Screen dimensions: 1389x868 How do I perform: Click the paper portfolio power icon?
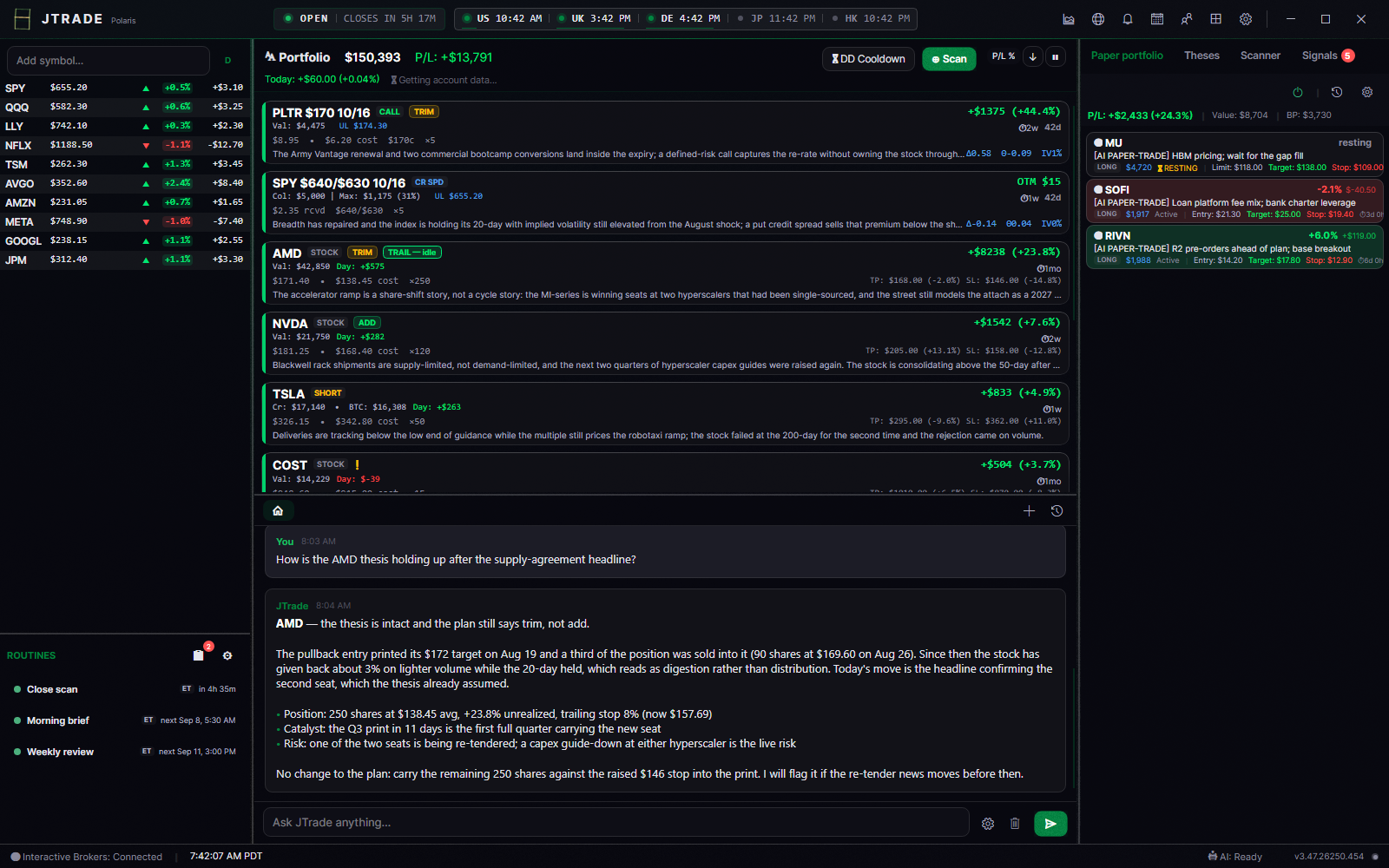click(1298, 92)
